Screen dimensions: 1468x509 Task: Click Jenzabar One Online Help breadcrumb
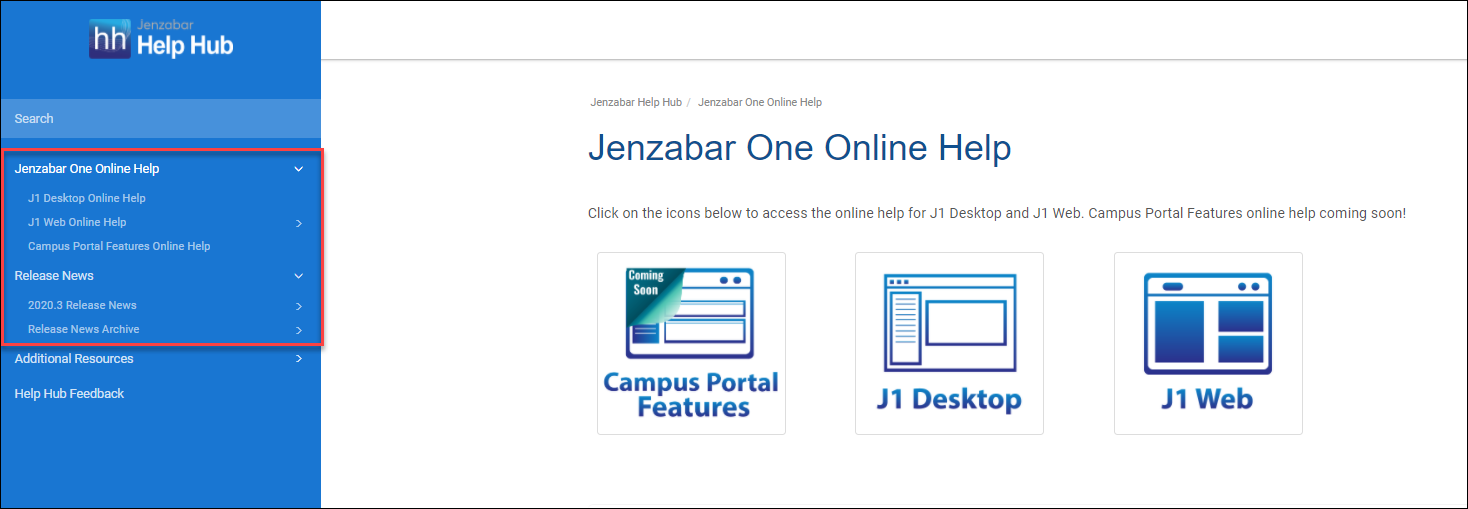click(x=759, y=102)
